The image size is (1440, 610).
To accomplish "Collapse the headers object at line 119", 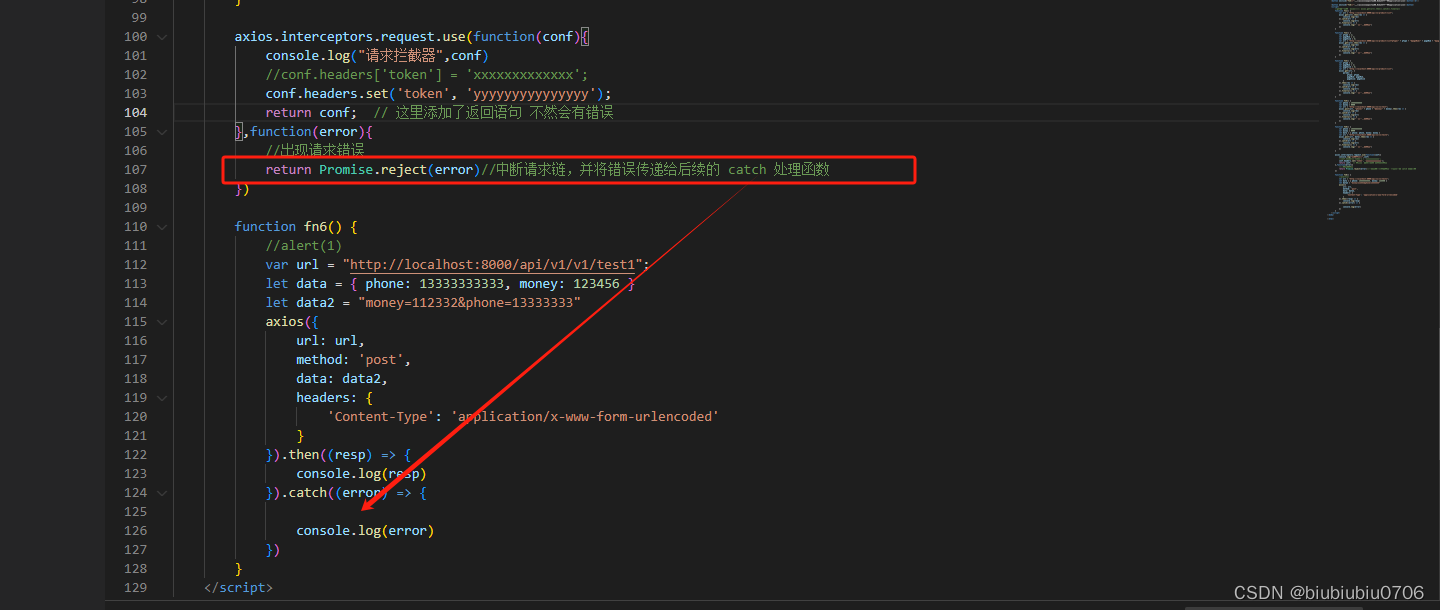I will click(x=161, y=397).
